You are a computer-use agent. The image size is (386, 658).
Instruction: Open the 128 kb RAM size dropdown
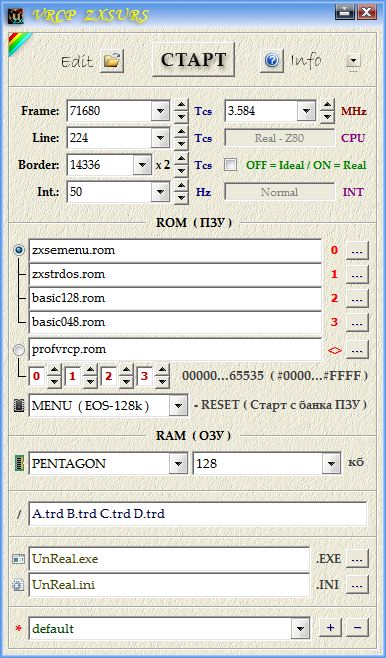[x=332, y=464]
